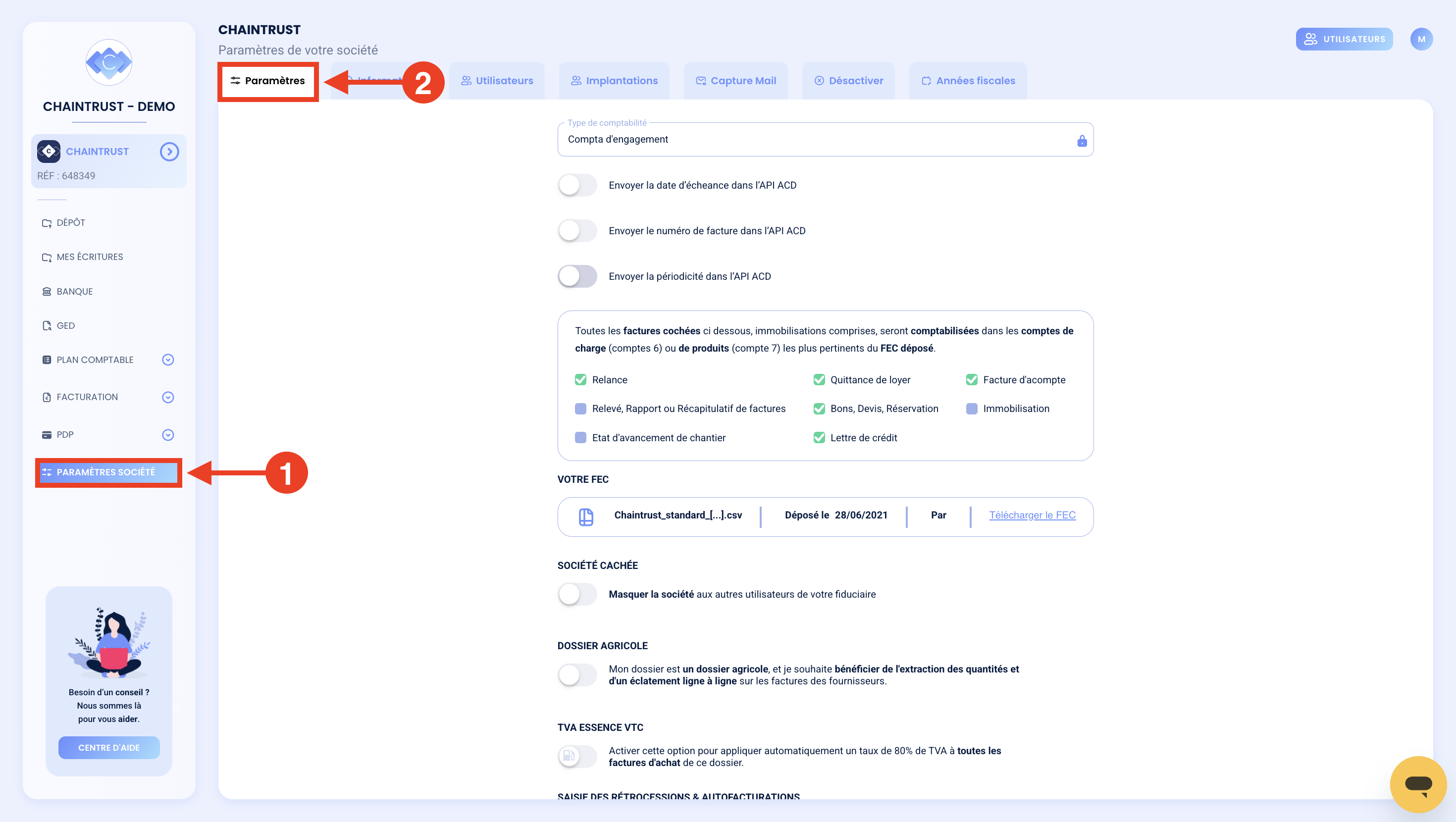Click the Dépôt folder icon
Viewport: 1456px width, 822px height.
(x=47, y=223)
